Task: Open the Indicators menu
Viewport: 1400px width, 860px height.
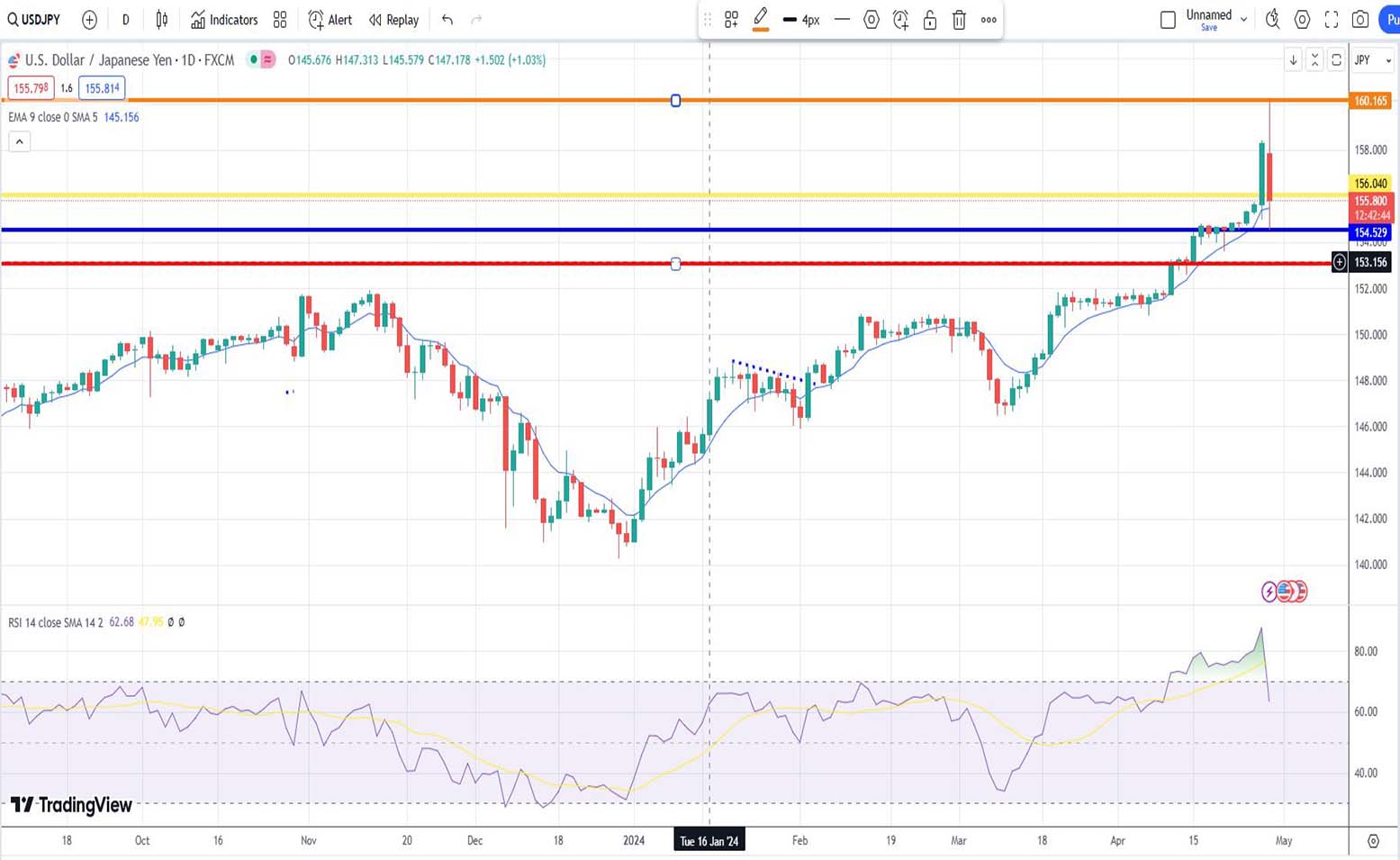Action: (224, 20)
